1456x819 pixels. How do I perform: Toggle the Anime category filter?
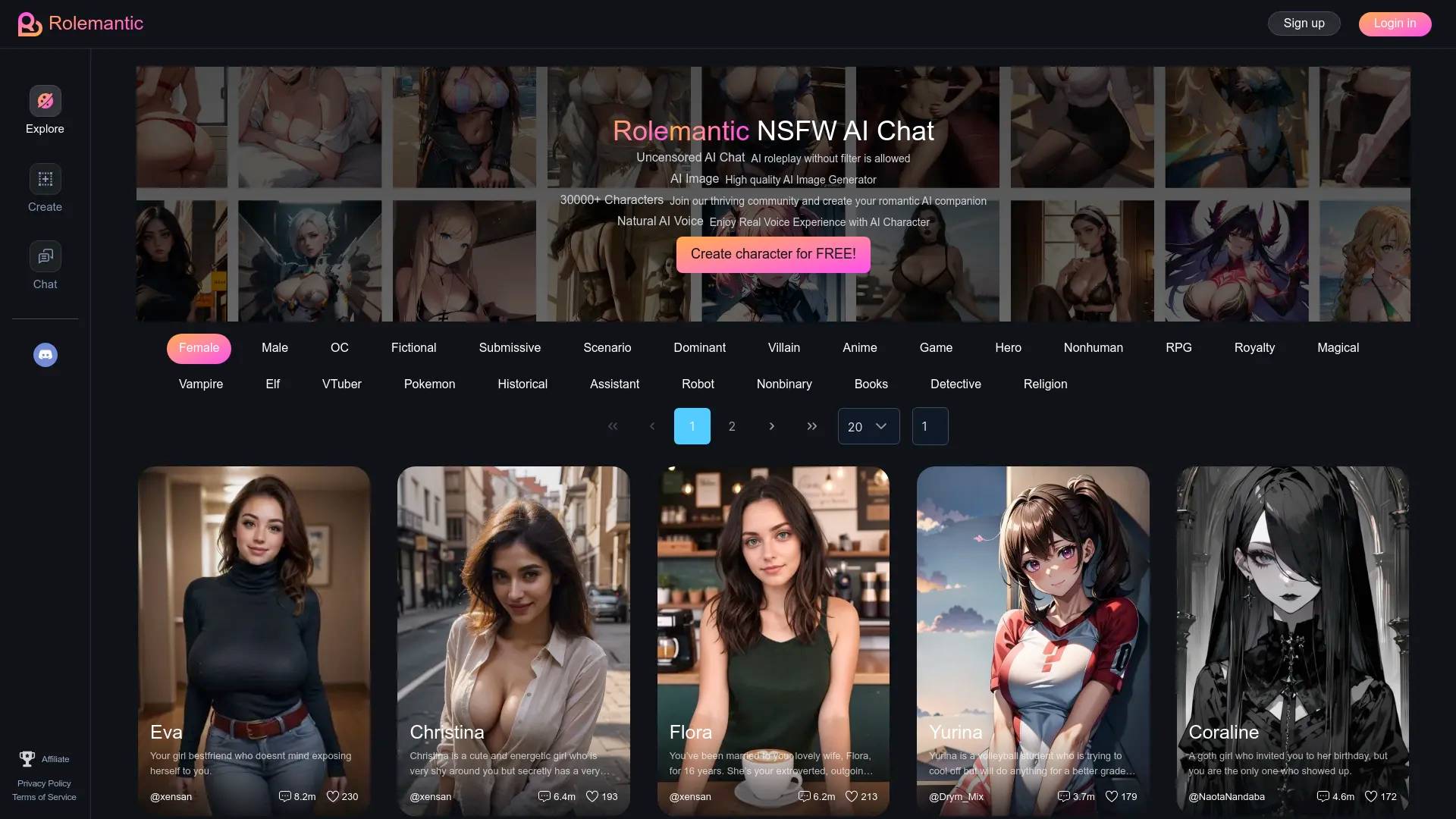click(x=859, y=348)
